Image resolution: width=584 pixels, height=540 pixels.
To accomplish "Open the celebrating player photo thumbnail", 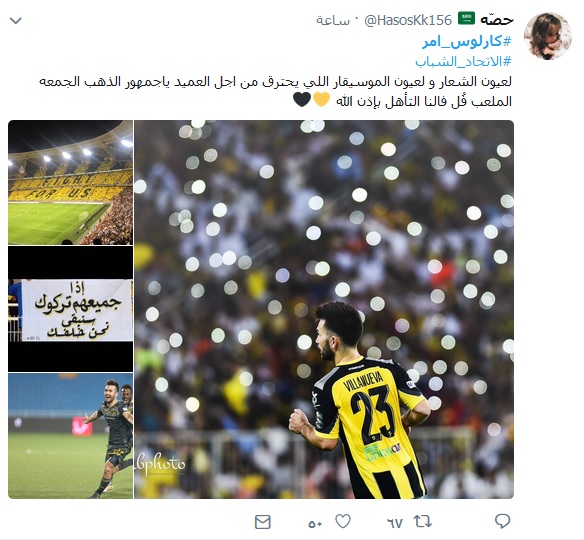I will click(70, 436).
